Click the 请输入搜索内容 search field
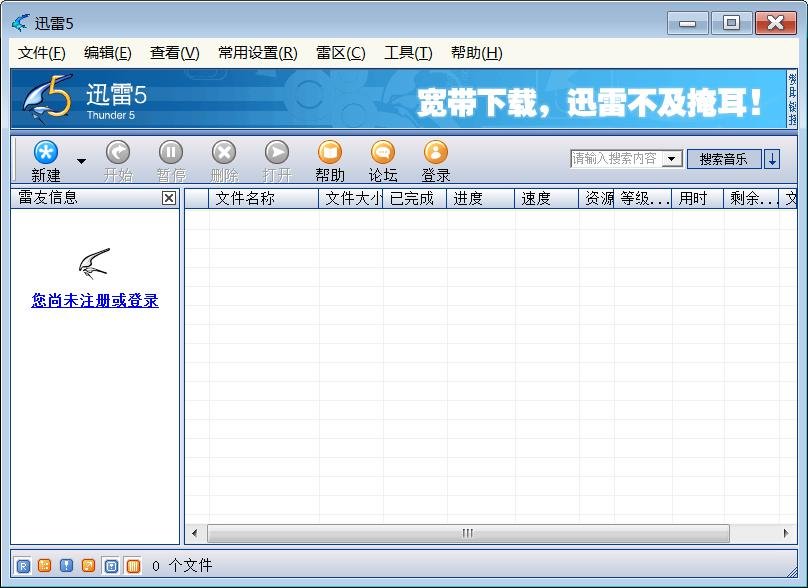 point(616,159)
